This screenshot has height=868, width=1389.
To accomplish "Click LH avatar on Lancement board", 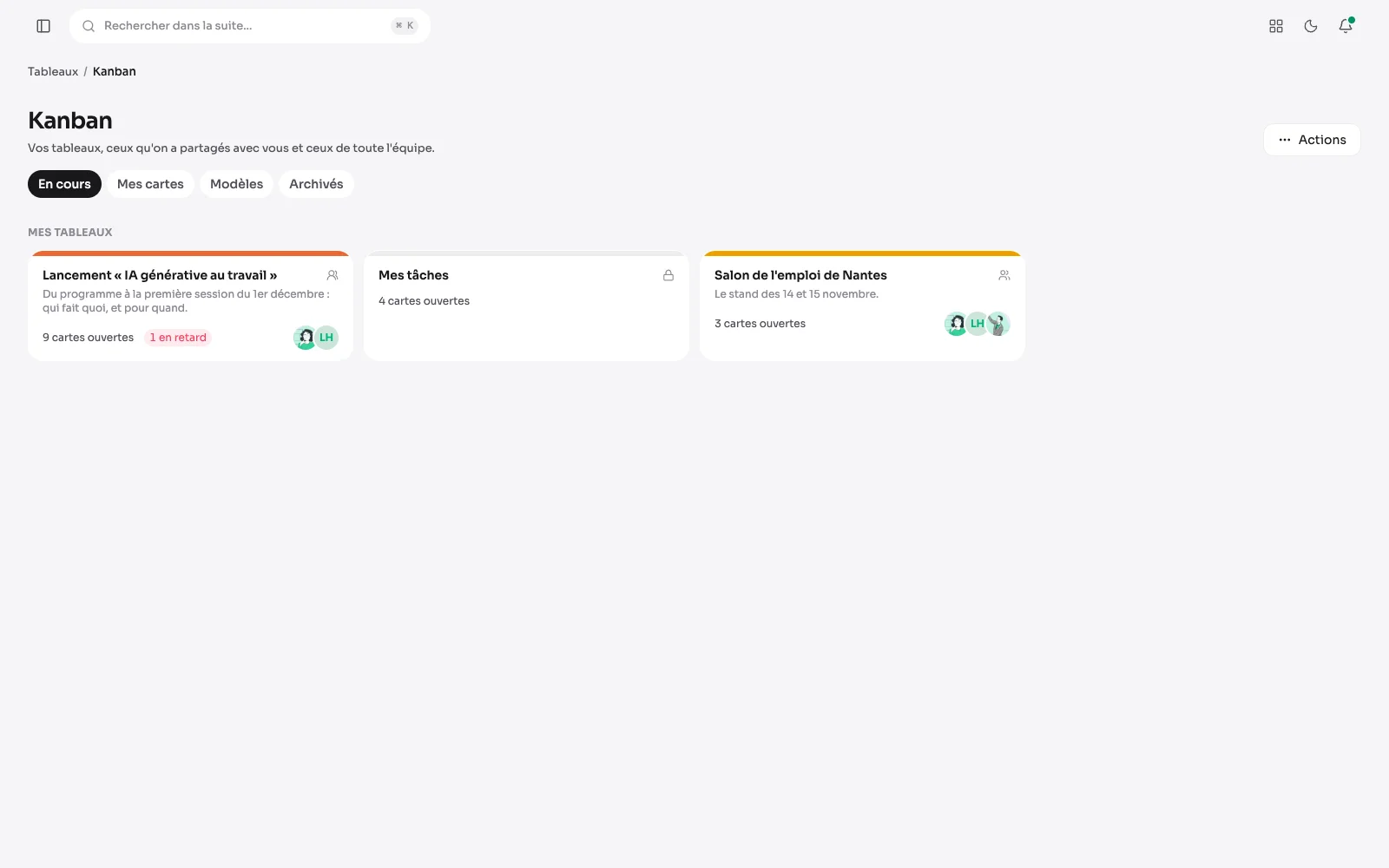I will point(326,338).
